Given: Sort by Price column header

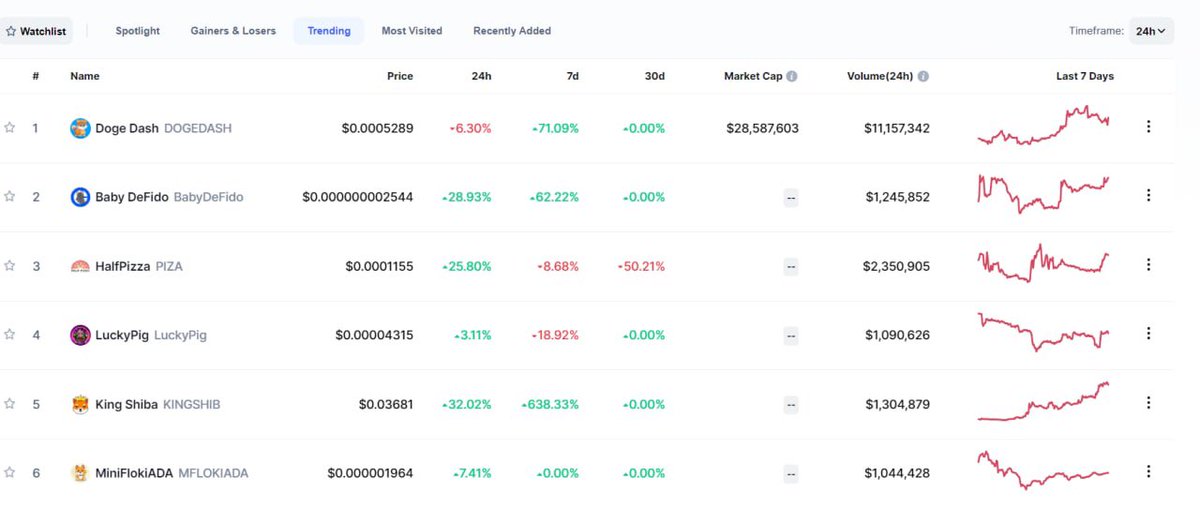Looking at the screenshot, I should pos(400,76).
